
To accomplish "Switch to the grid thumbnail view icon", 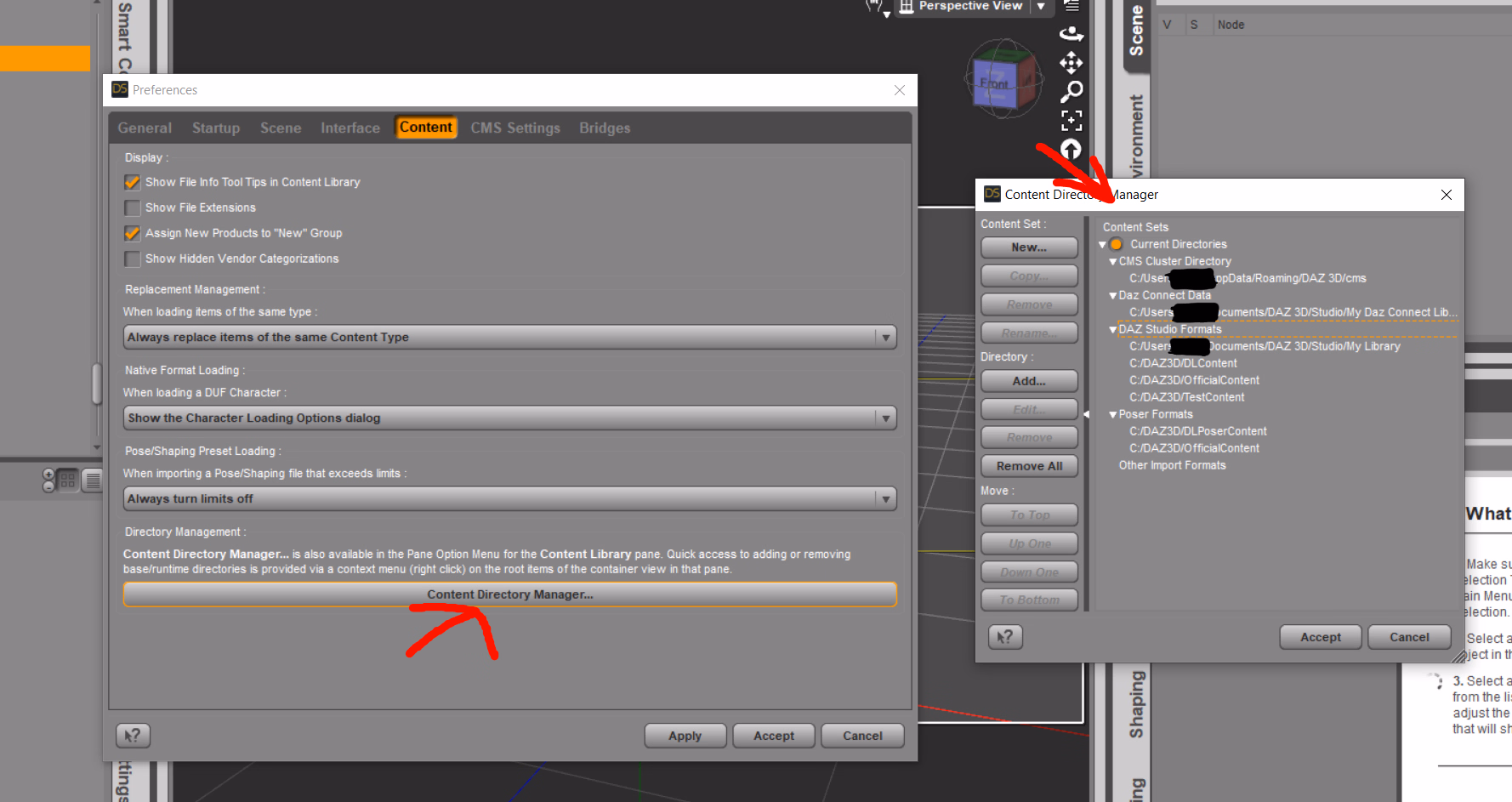I will tap(68, 481).
